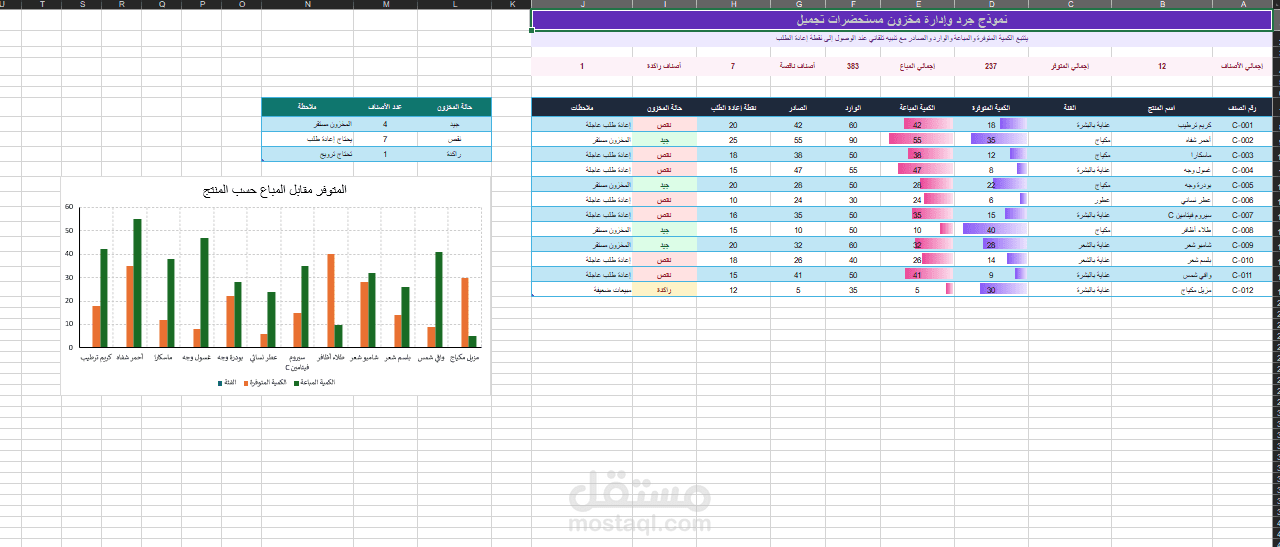
Task: Click the total sold value 383
Action: coord(853,66)
